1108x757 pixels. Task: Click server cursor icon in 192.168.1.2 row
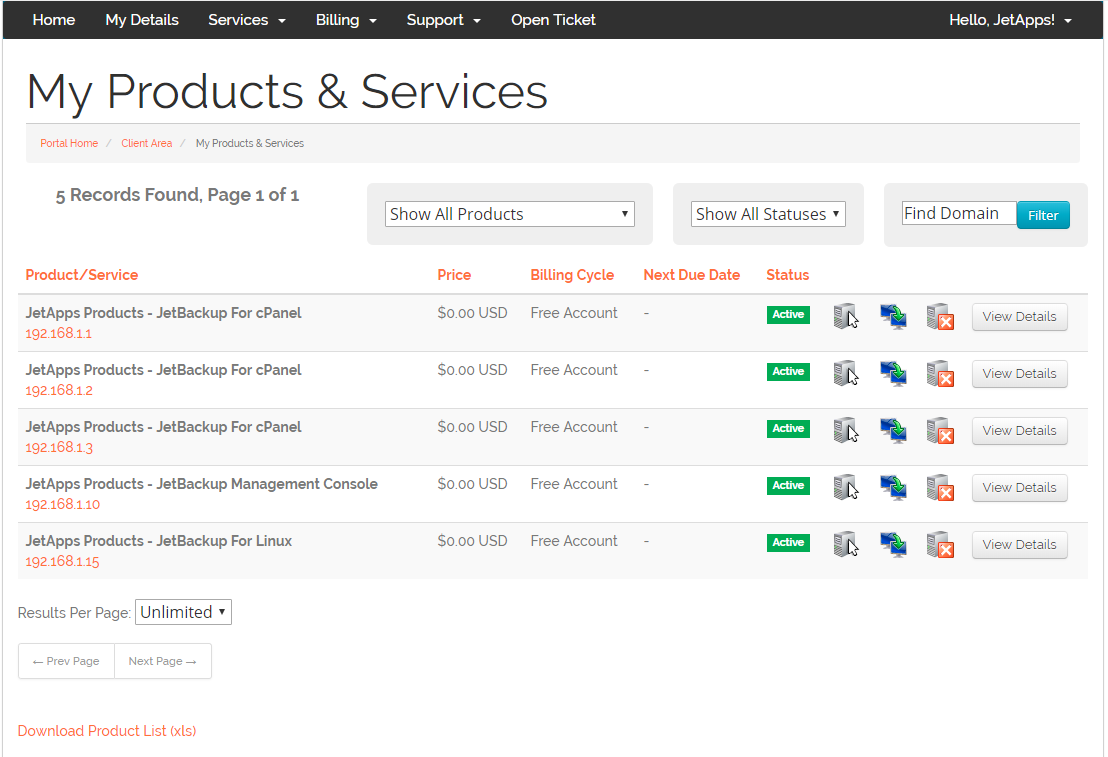(846, 373)
